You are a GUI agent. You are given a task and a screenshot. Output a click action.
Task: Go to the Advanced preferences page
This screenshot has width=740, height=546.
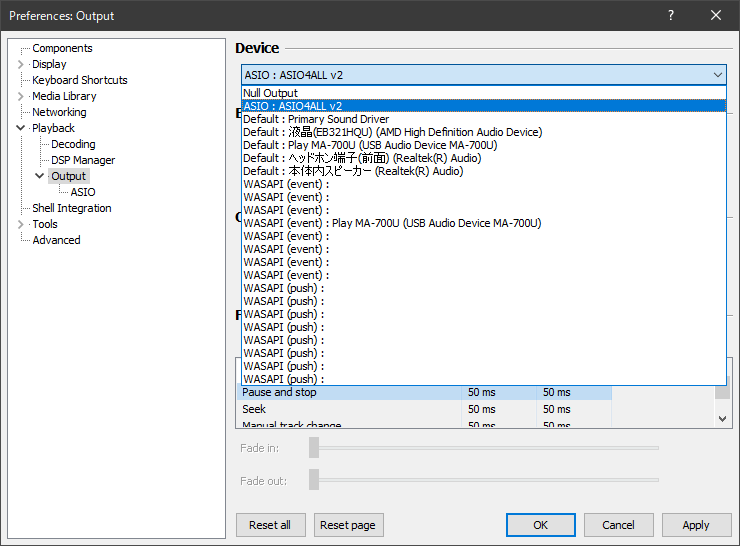56,240
